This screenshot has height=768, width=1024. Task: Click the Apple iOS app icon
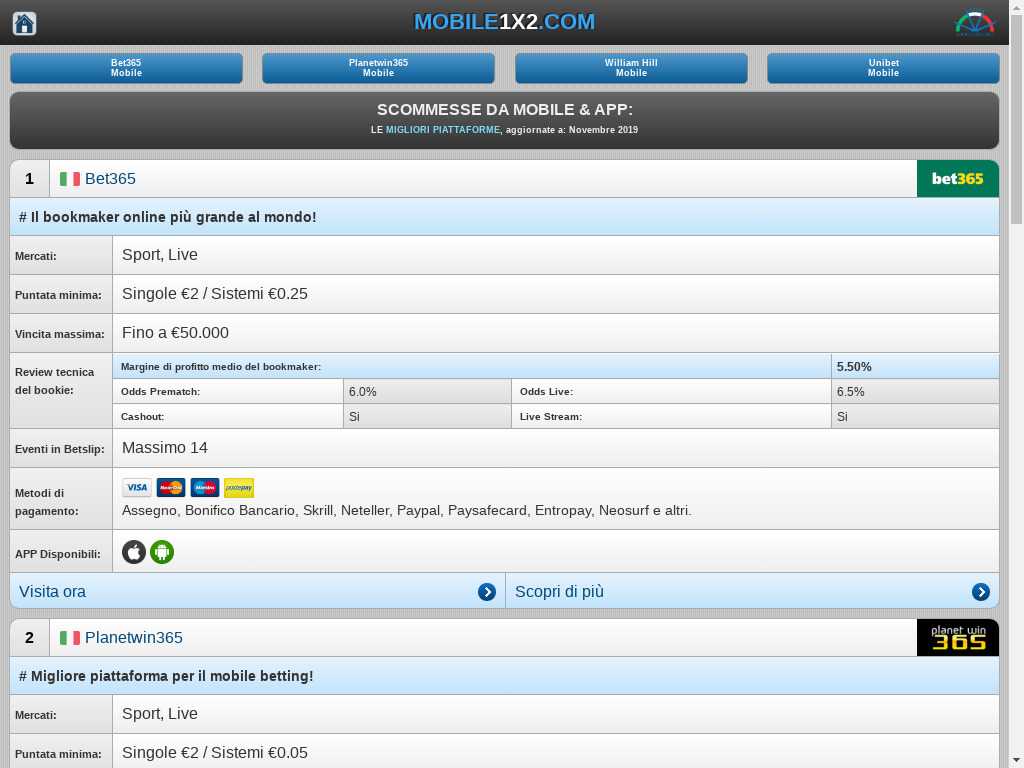click(134, 552)
